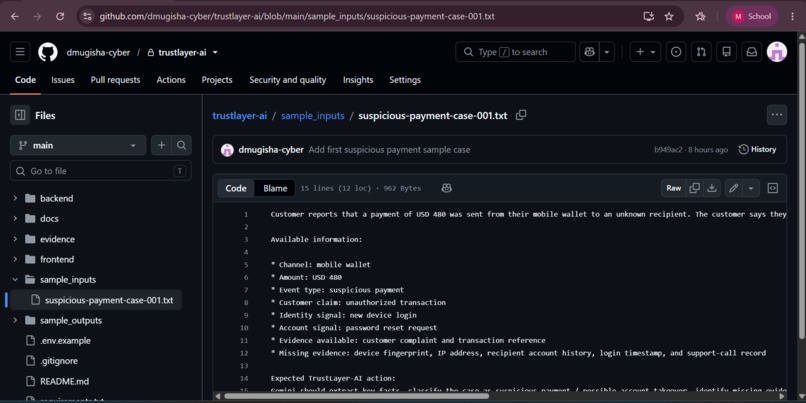This screenshot has height=403, width=806.
Task: Open Settings tab
Action: coord(405,80)
